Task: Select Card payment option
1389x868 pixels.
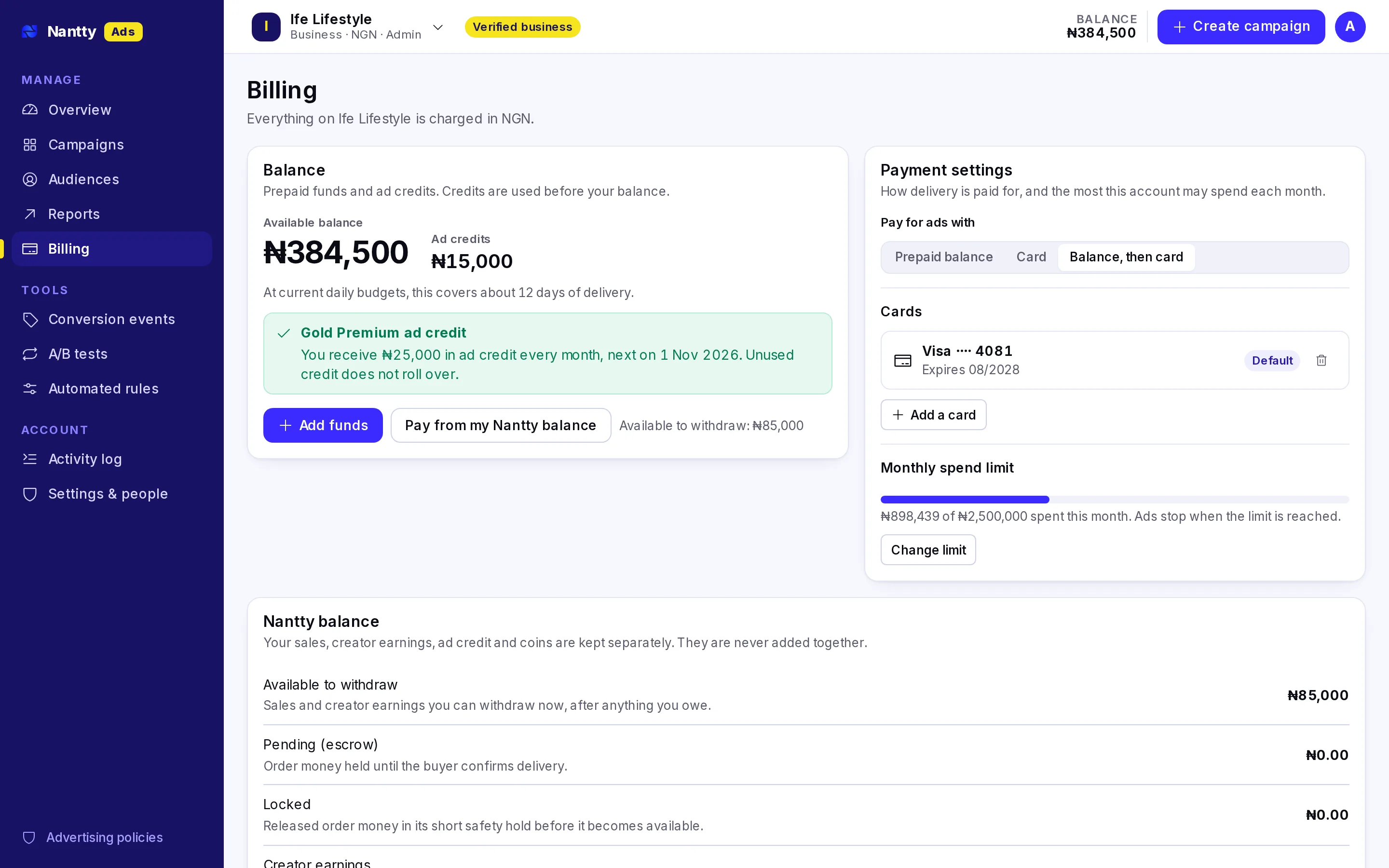Action: 1031,257
